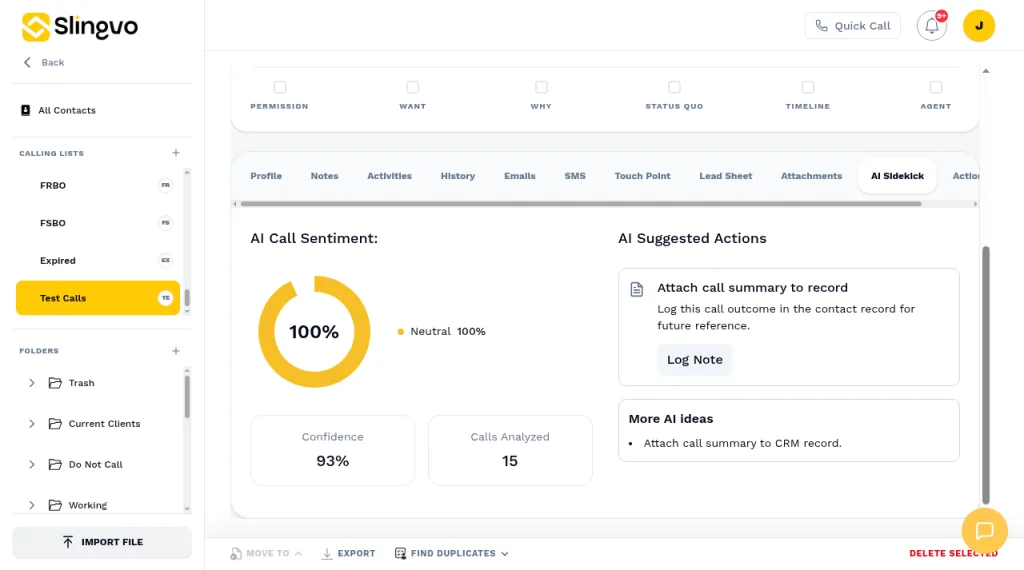Check the Permission checkbox
This screenshot has width=1024, height=570.
point(280,87)
